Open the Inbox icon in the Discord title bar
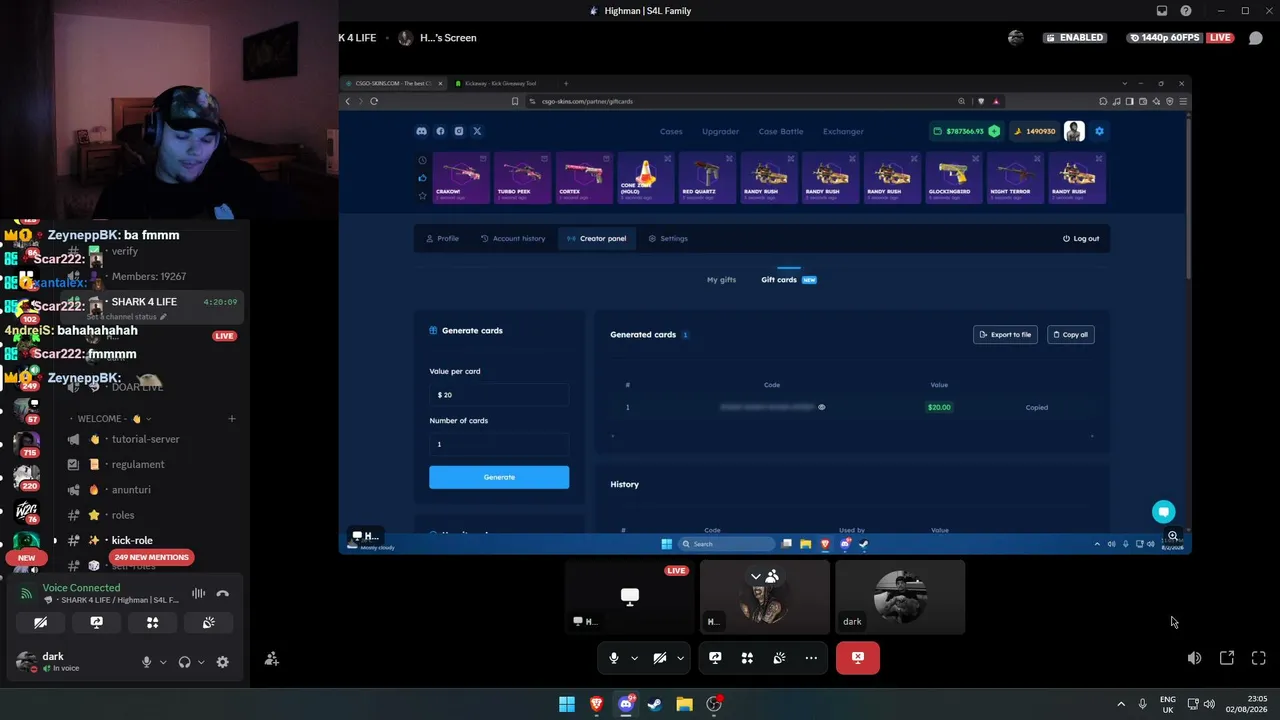1280x720 pixels. (x=1162, y=11)
